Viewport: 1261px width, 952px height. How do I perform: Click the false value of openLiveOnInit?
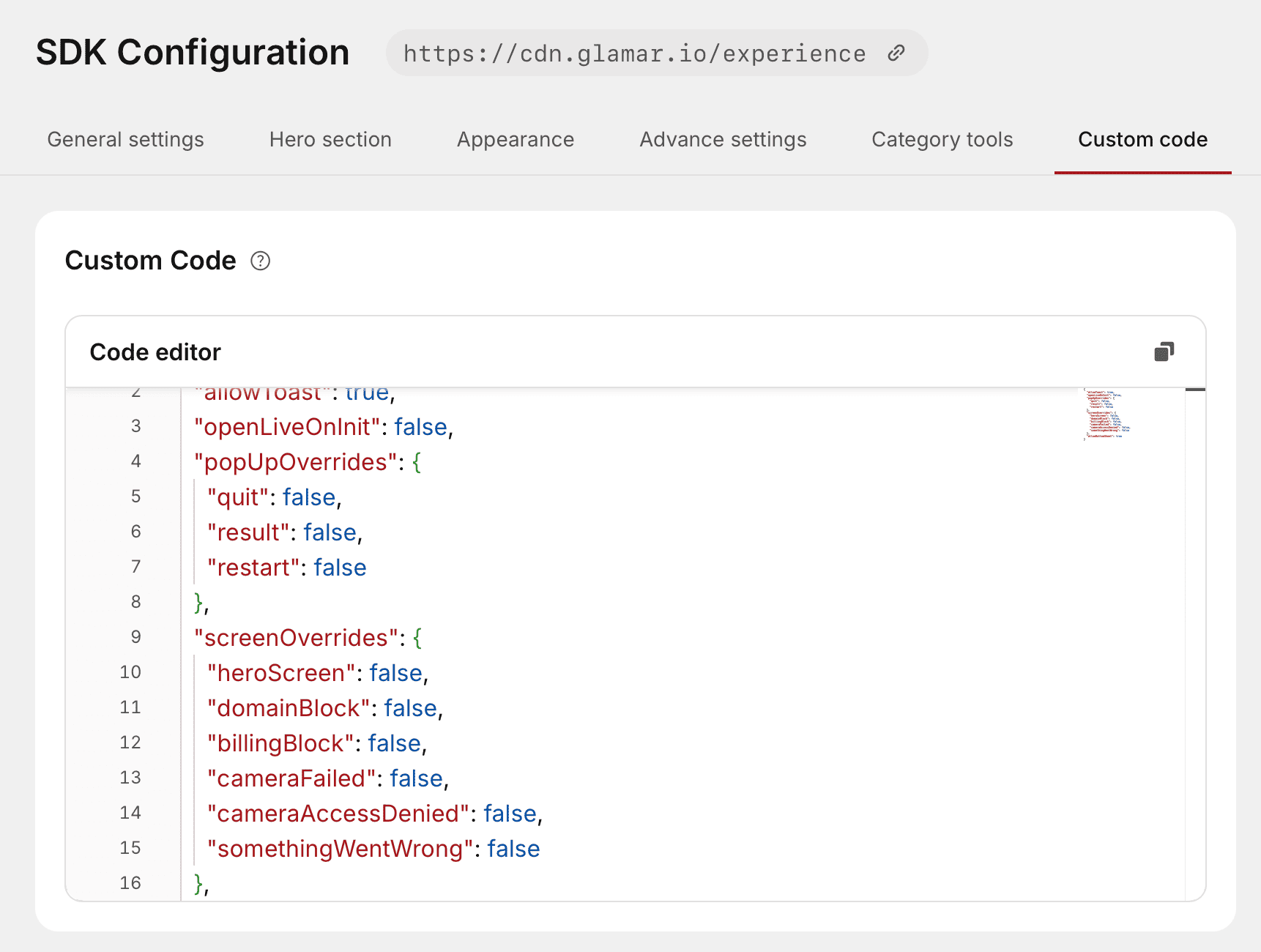click(420, 427)
